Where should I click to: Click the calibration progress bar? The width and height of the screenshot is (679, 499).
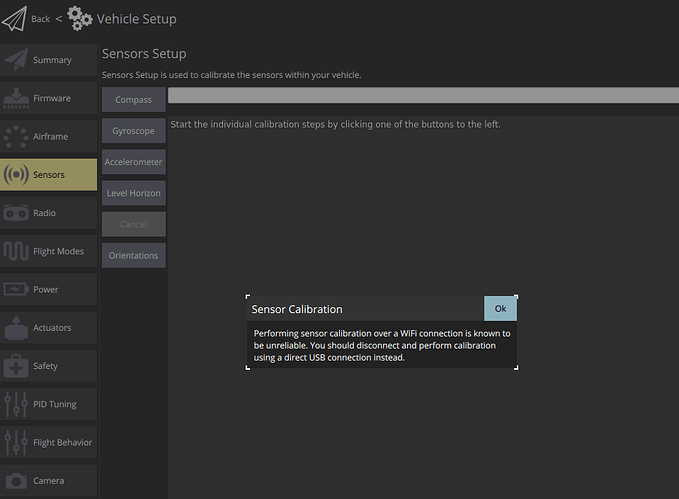(424, 95)
